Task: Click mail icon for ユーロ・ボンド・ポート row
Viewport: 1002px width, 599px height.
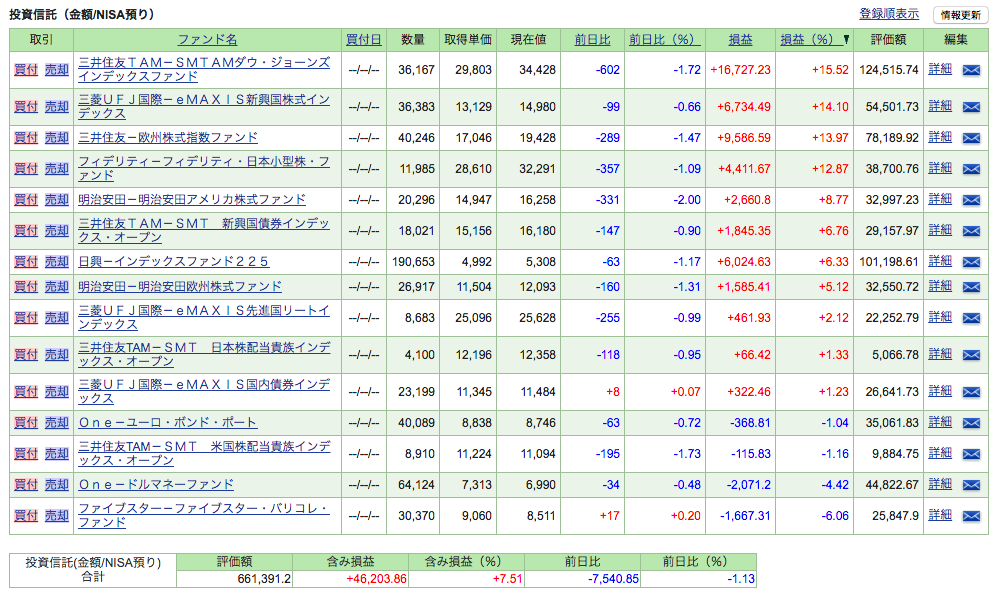Action: click(971, 423)
